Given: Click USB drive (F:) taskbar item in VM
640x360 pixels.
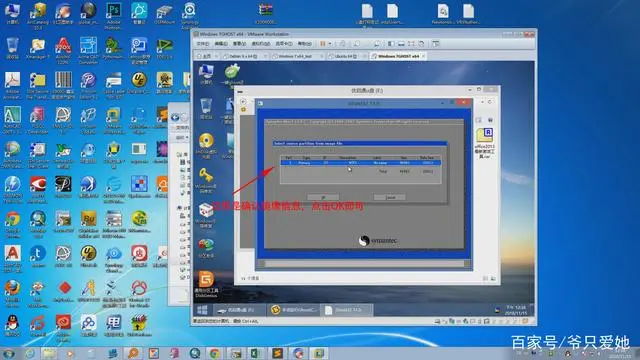Looking at the screenshot, I should 239,310.
